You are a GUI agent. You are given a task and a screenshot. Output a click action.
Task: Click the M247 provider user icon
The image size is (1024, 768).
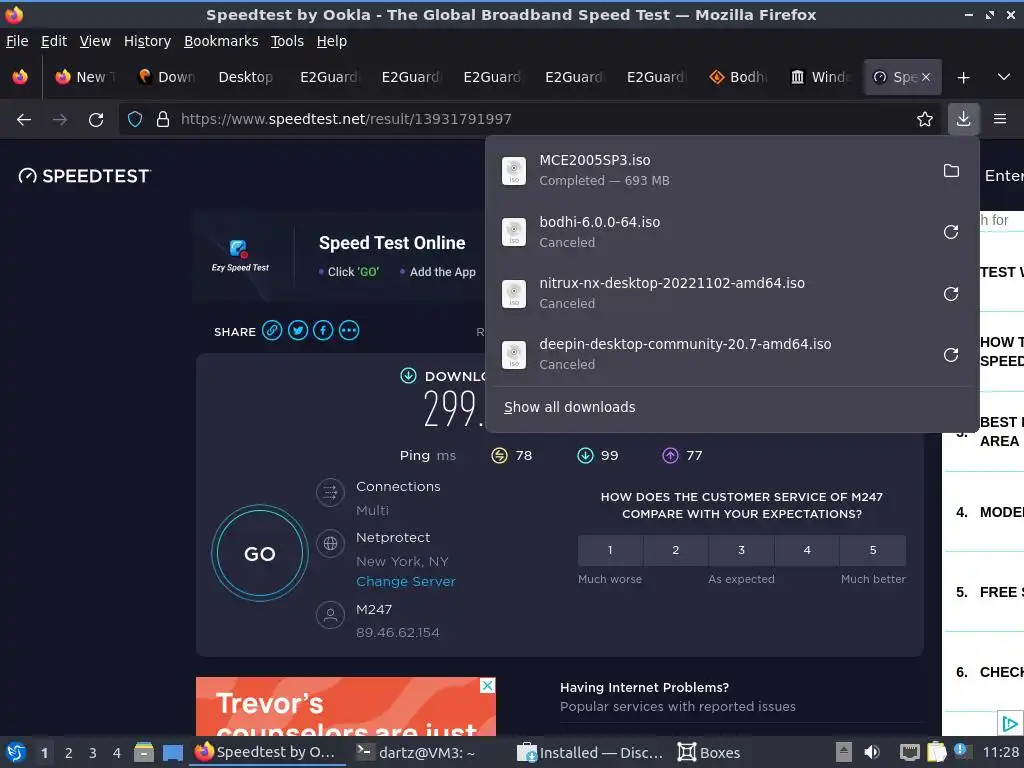click(330, 615)
